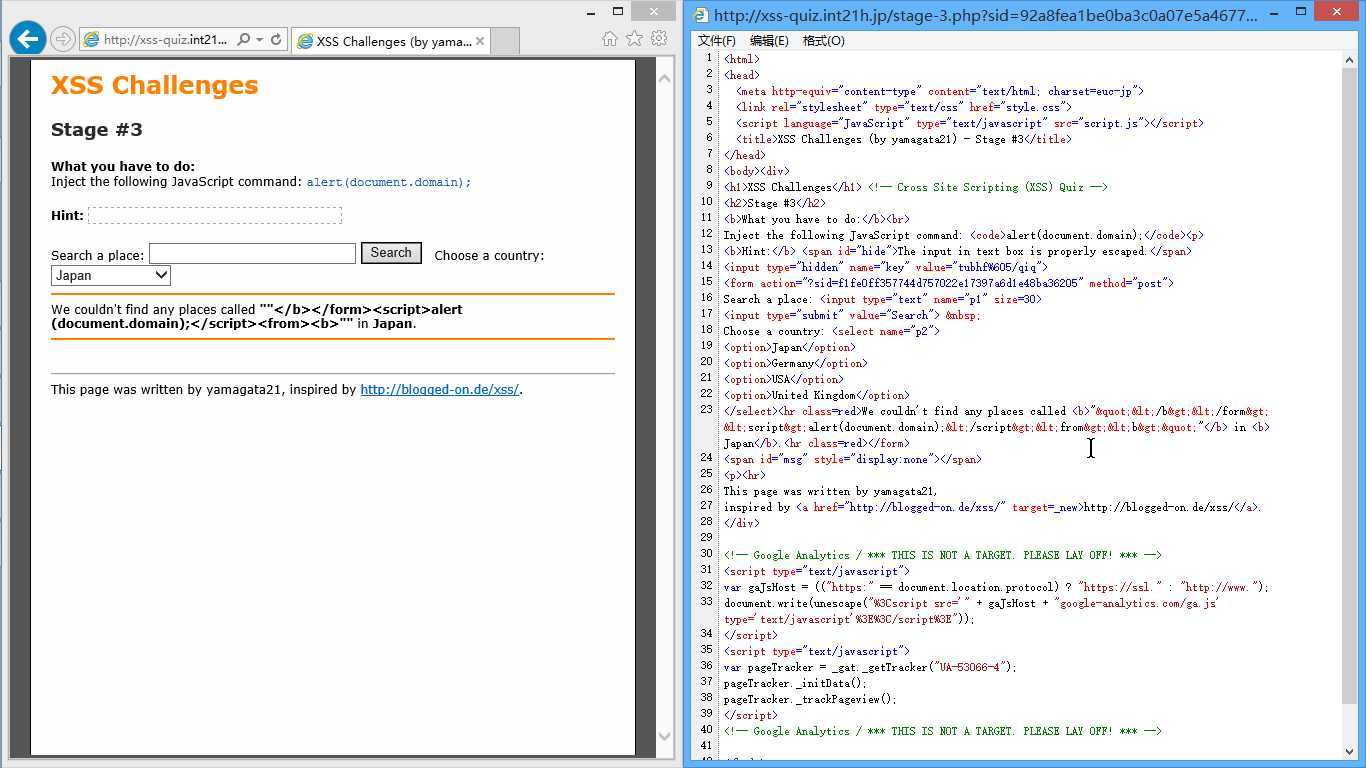
Task: Go back with the browser Back arrow
Action: click(x=28, y=39)
